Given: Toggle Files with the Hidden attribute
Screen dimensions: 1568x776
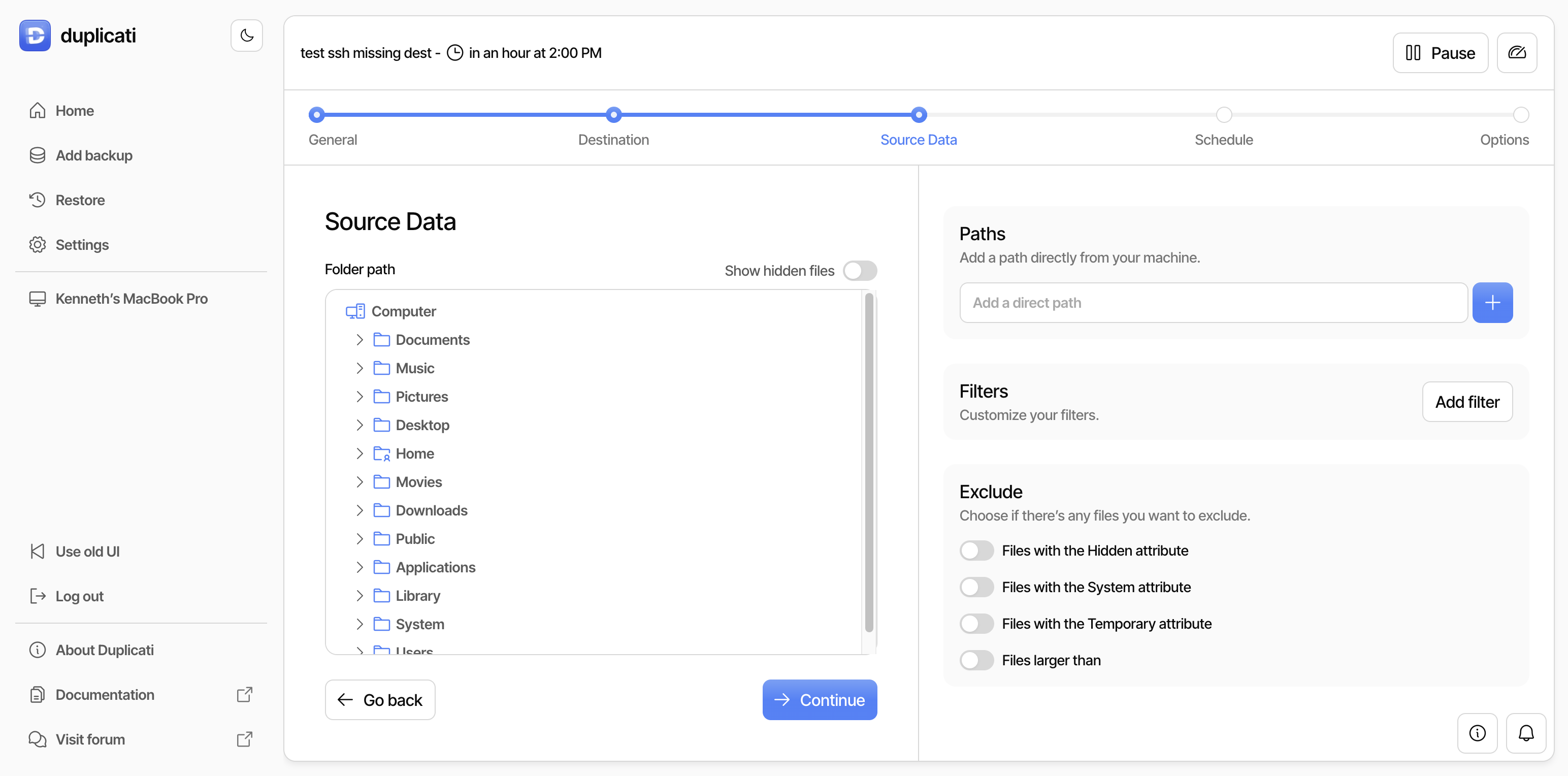Looking at the screenshot, I should point(976,550).
